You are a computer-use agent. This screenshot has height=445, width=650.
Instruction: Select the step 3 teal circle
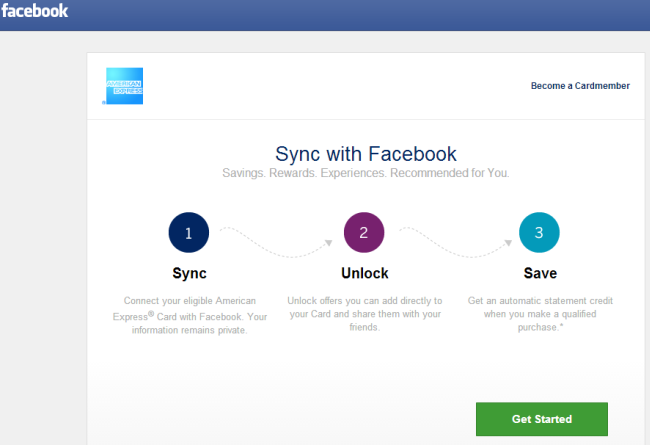click(x=539, y=233)
